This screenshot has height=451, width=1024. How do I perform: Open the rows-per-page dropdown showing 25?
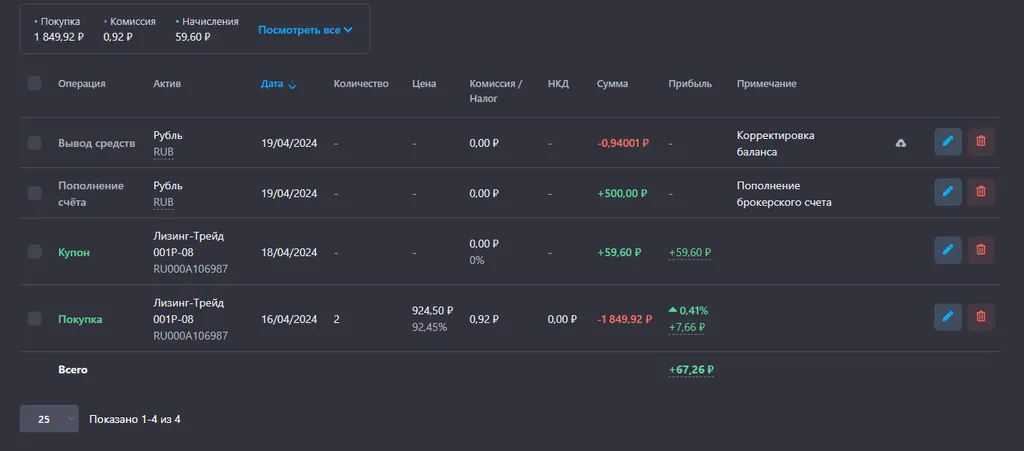pos(48,419)
